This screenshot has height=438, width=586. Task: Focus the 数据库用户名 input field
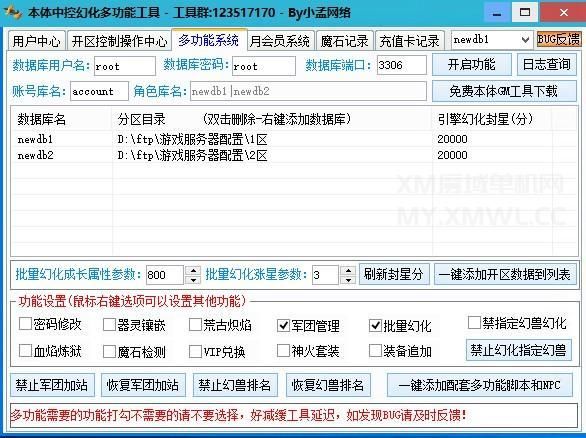(x=124, y=66)
